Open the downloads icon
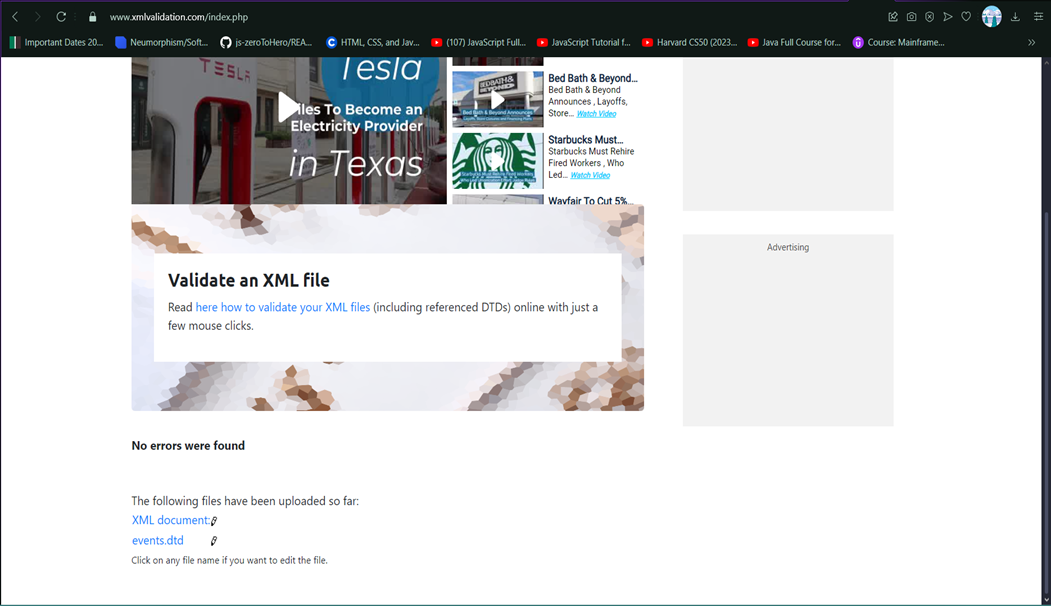The width and height of the screenshot is (1051, 606). 1015,17
